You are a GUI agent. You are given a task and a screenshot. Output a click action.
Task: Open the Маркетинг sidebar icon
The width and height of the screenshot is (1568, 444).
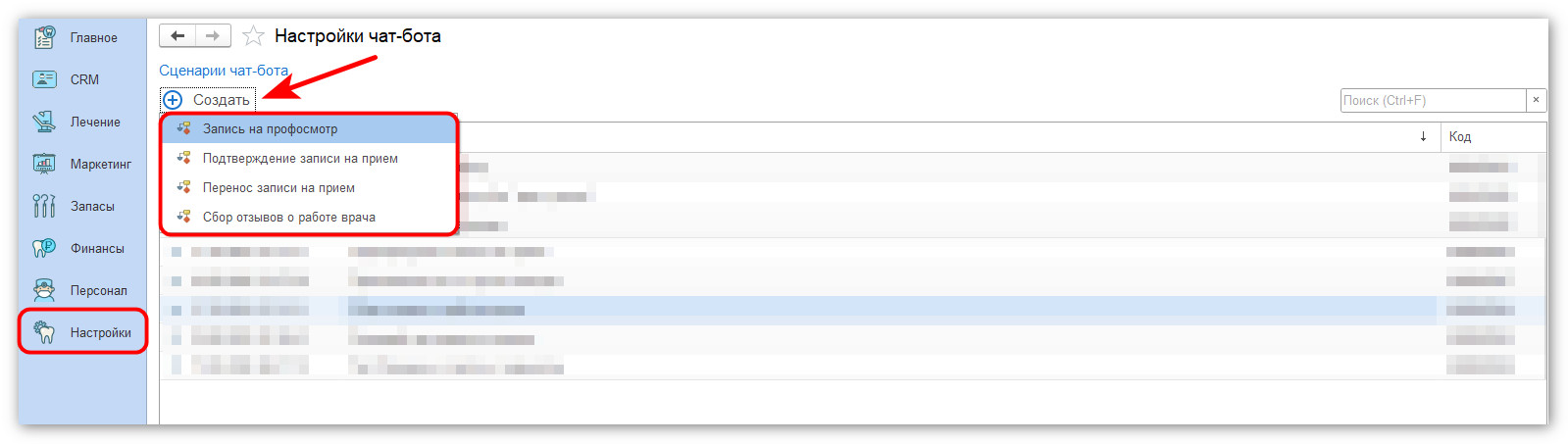44,164
